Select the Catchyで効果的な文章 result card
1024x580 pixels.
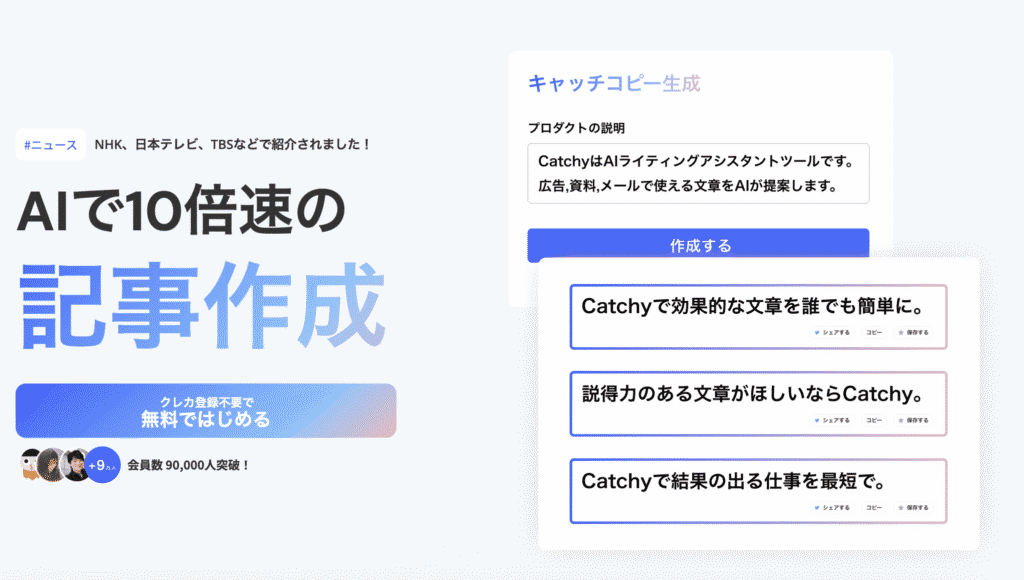click(x=758, y=317)
